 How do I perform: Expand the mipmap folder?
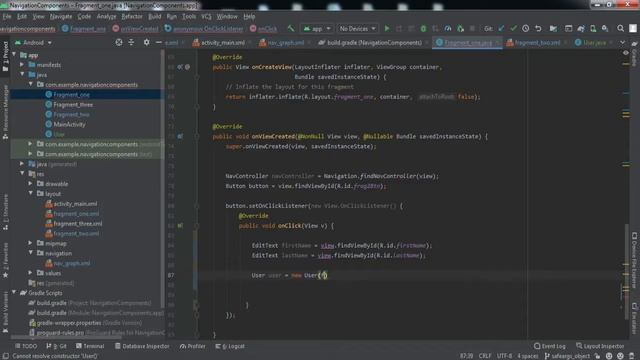click(30, 243)
